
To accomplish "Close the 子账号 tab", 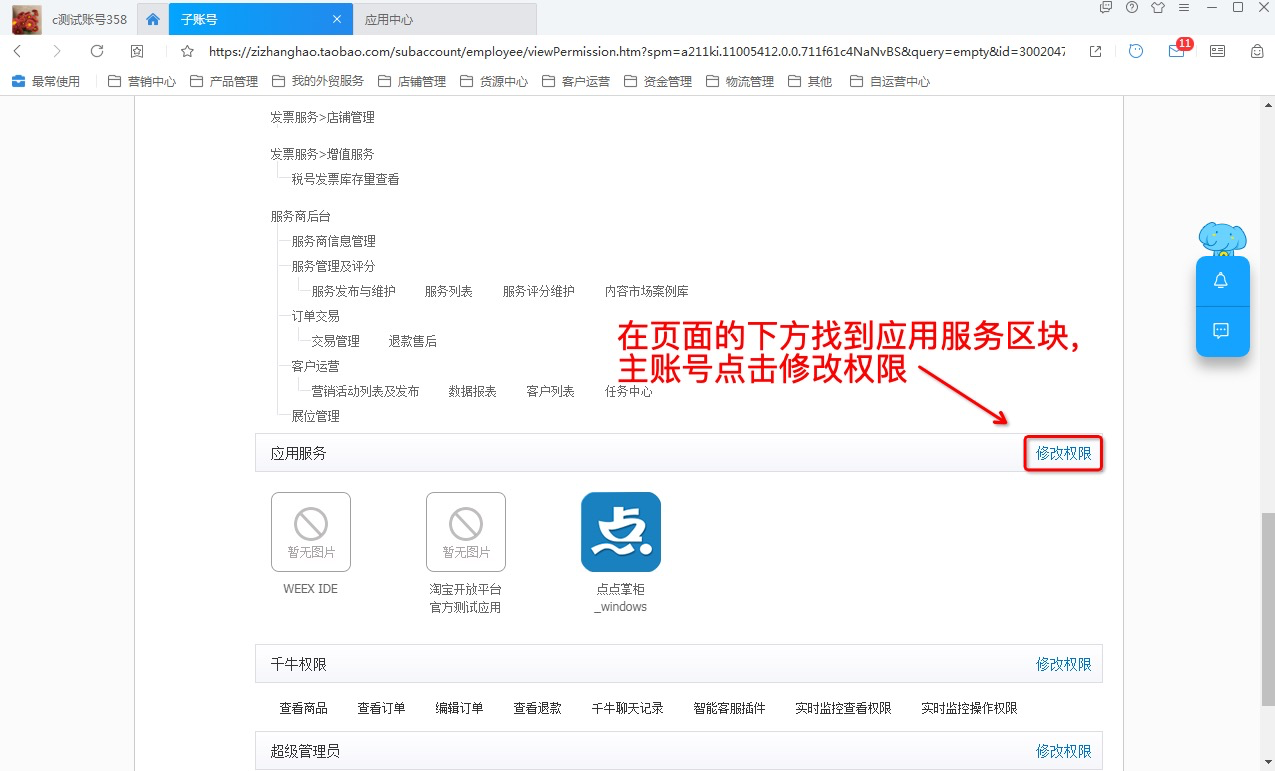I will click(x=337, y=19).
